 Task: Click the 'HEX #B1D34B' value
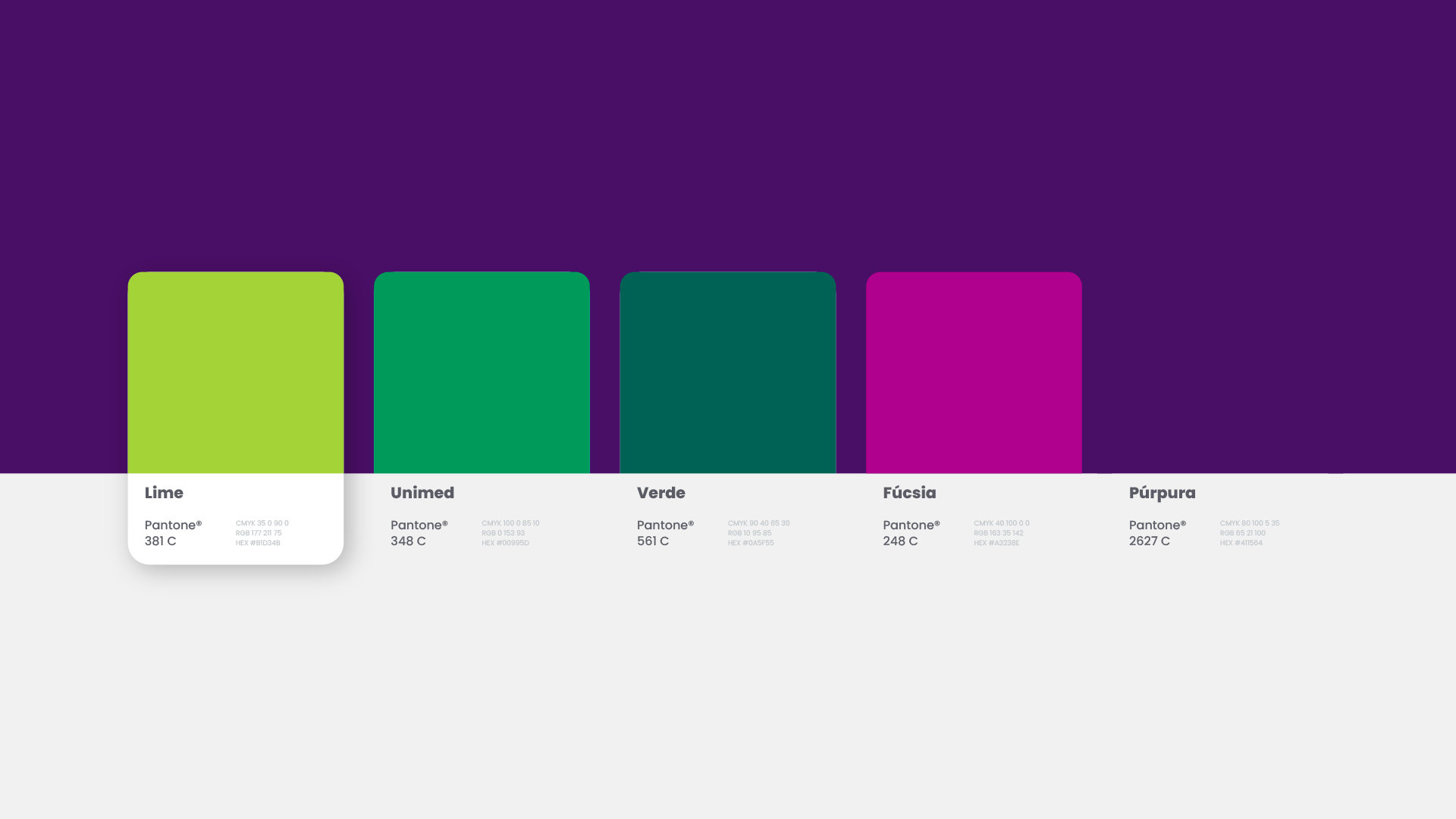click(x=258, y=543)
